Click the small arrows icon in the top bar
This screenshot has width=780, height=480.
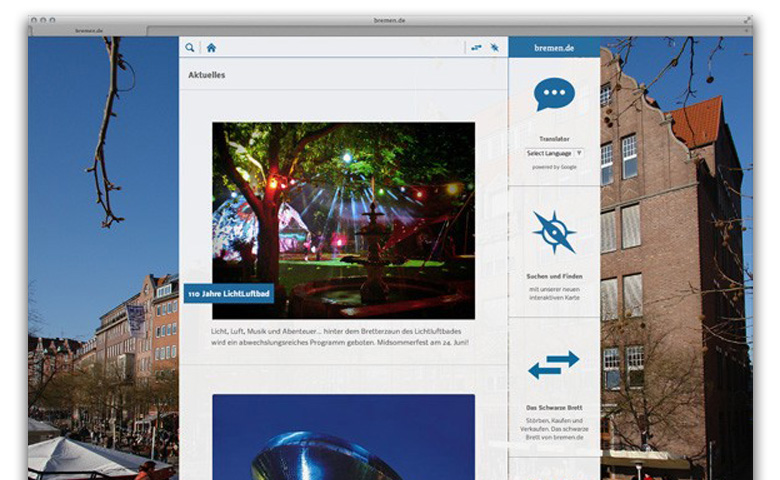(x=477, y=48)
